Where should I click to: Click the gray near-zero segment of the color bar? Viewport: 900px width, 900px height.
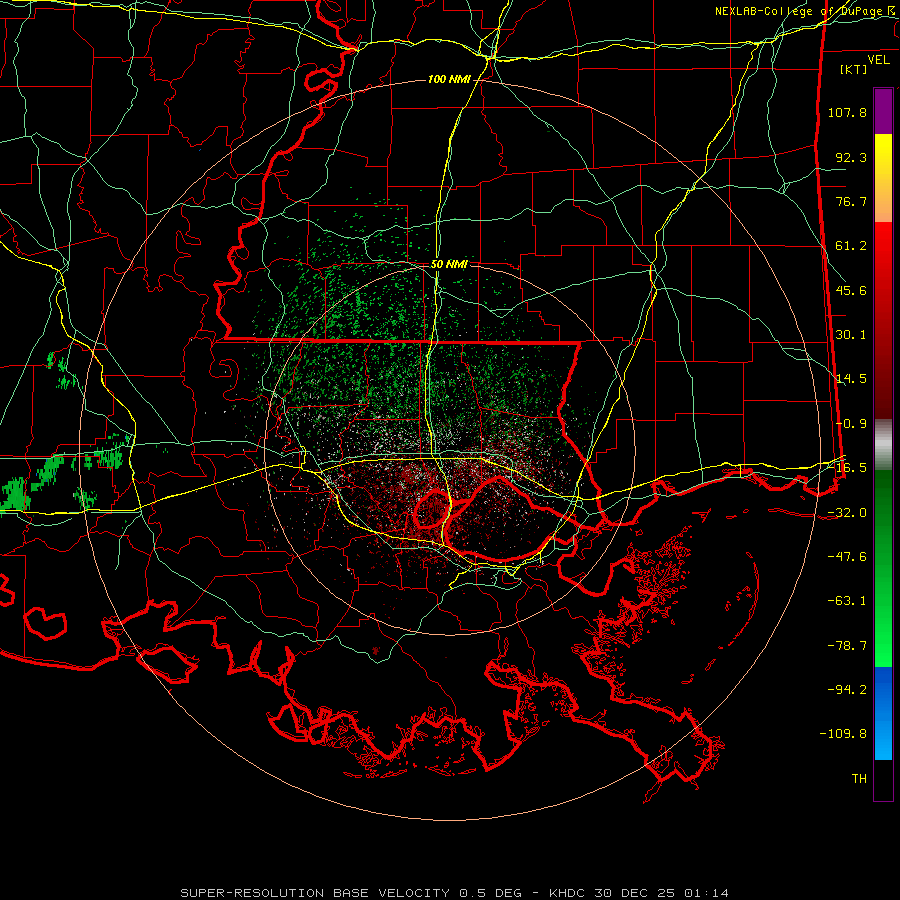883,445
